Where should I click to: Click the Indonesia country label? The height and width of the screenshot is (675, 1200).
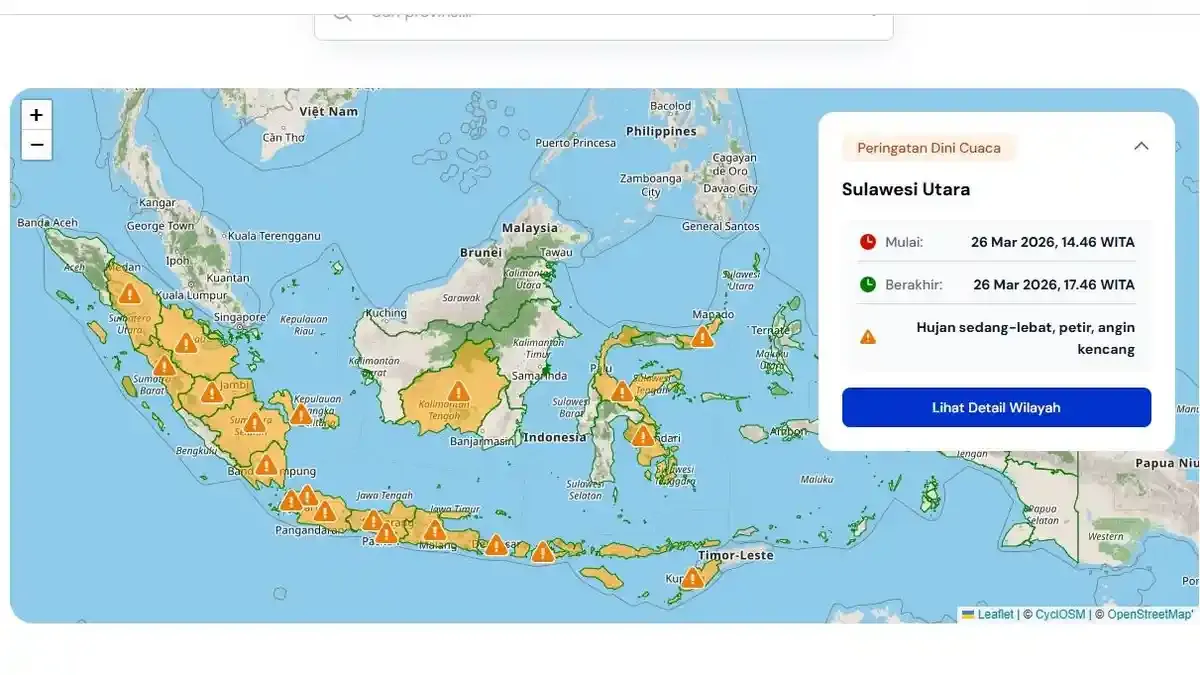555,438
